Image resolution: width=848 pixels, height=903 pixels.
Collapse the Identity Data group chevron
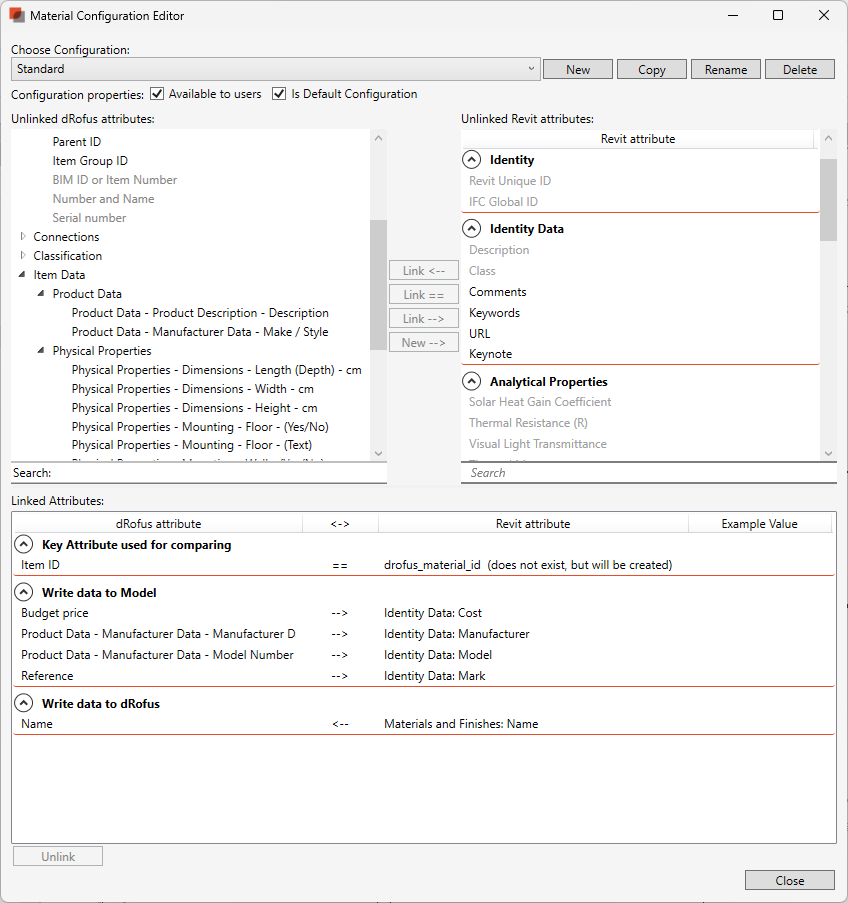click(x=472, y=229)
